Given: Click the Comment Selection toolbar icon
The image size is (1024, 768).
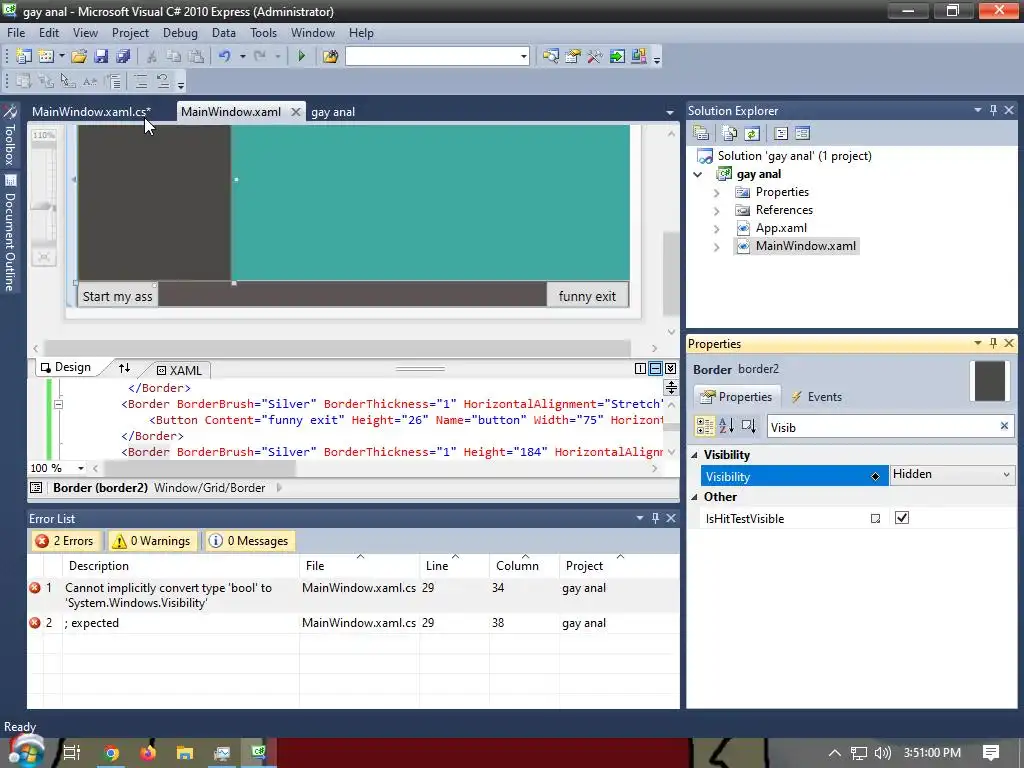Looking at the screenshot, I should click(x=141, y=81).
